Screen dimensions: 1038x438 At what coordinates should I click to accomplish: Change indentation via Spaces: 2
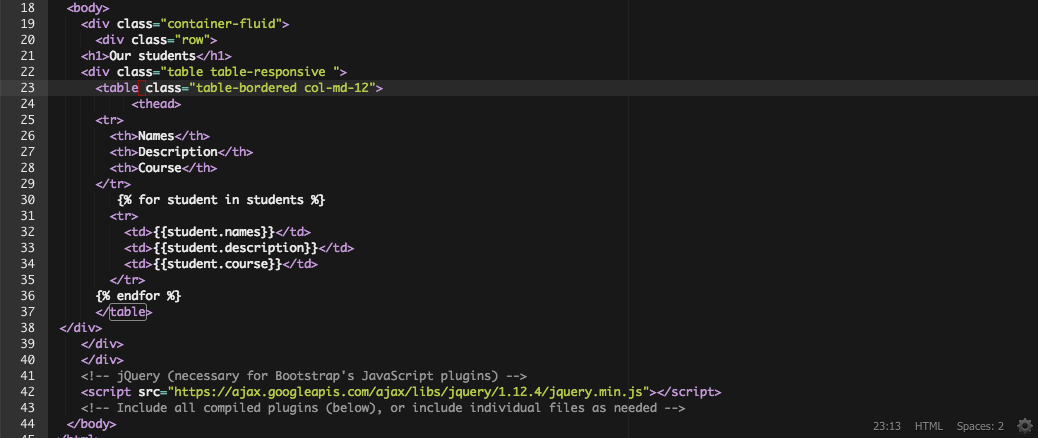coord(980,426)
